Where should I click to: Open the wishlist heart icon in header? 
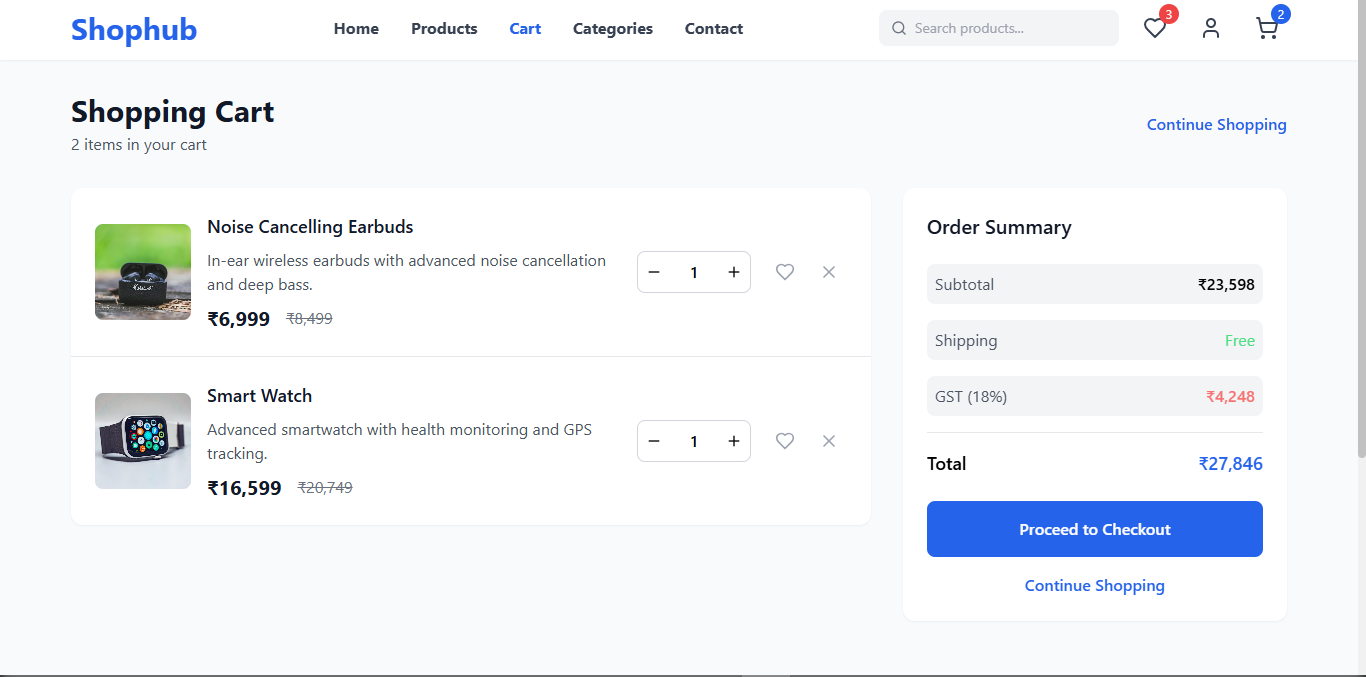[x=1155, y=29]
